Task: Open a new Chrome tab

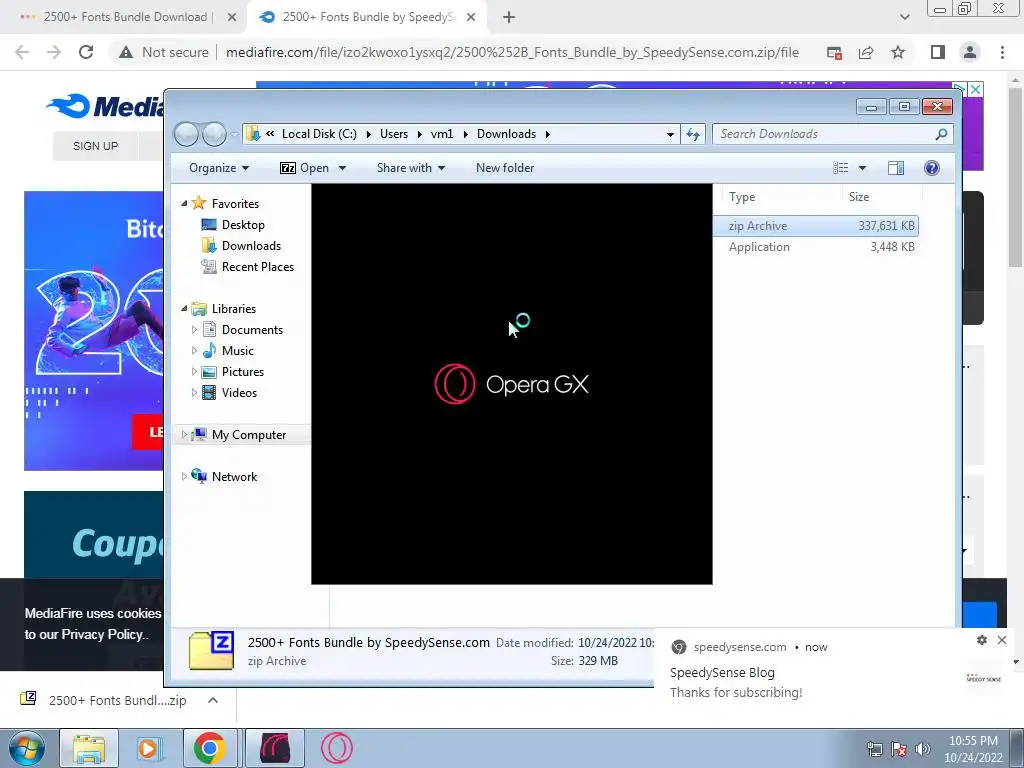Action: [x=509, y=18]
